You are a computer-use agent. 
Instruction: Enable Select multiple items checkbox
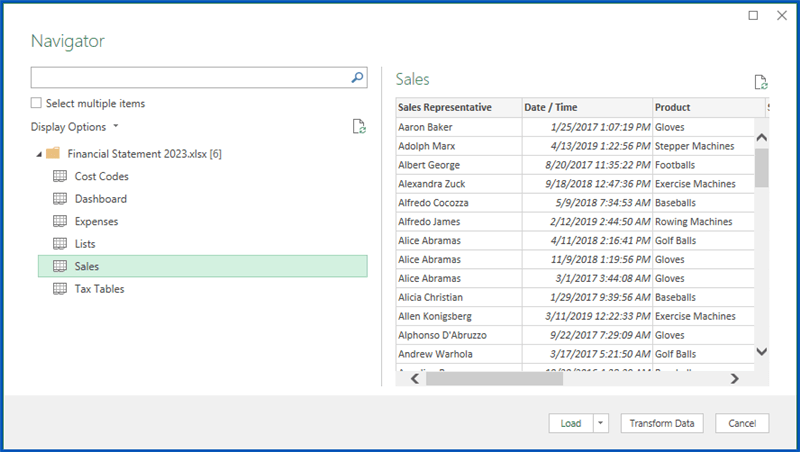pos(37,103)
